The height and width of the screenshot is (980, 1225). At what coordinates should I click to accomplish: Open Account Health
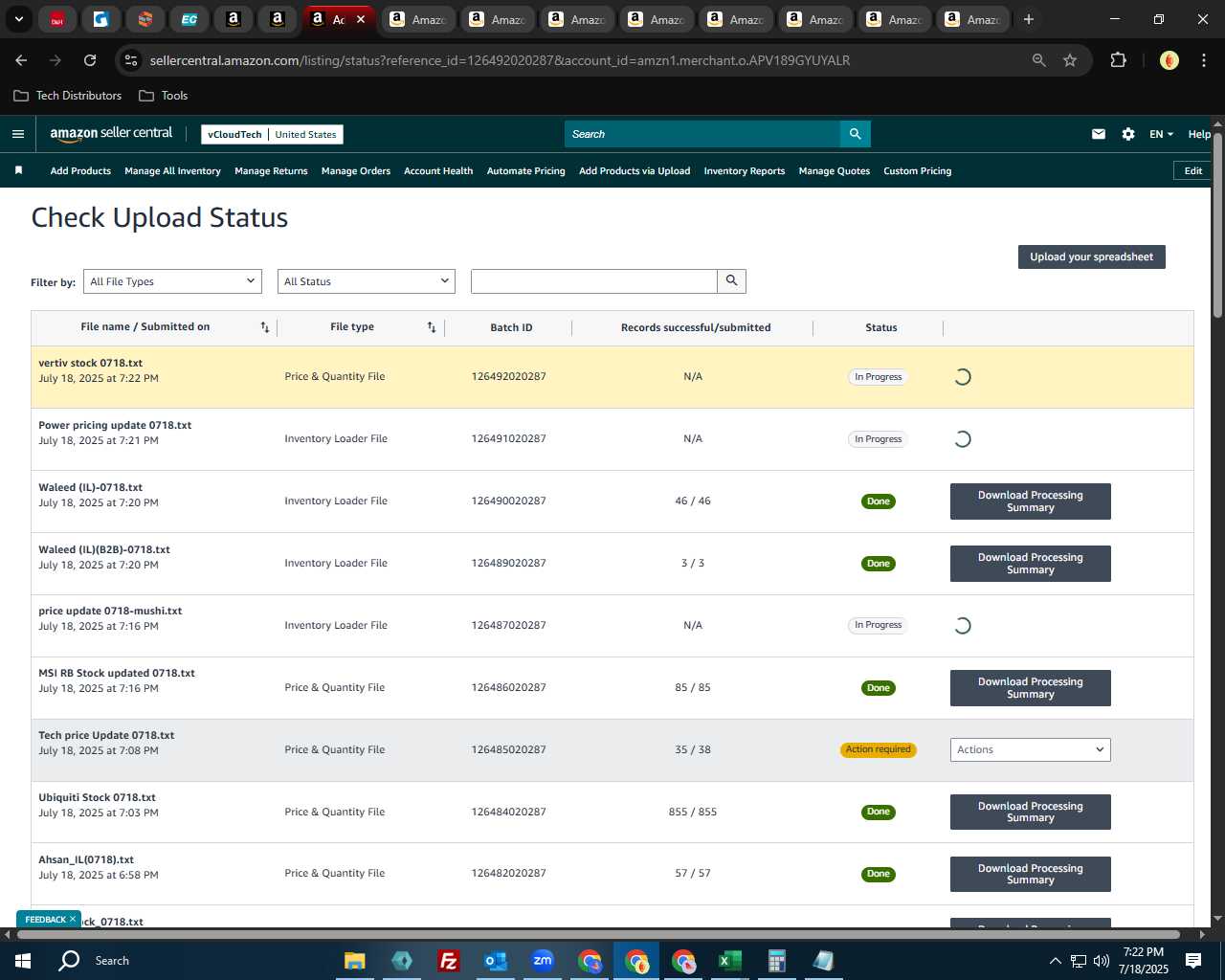(438, 171)
